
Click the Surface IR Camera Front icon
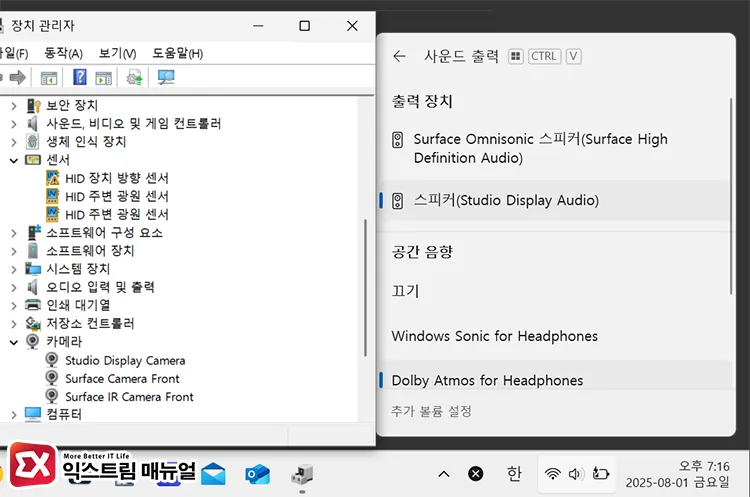52,396
